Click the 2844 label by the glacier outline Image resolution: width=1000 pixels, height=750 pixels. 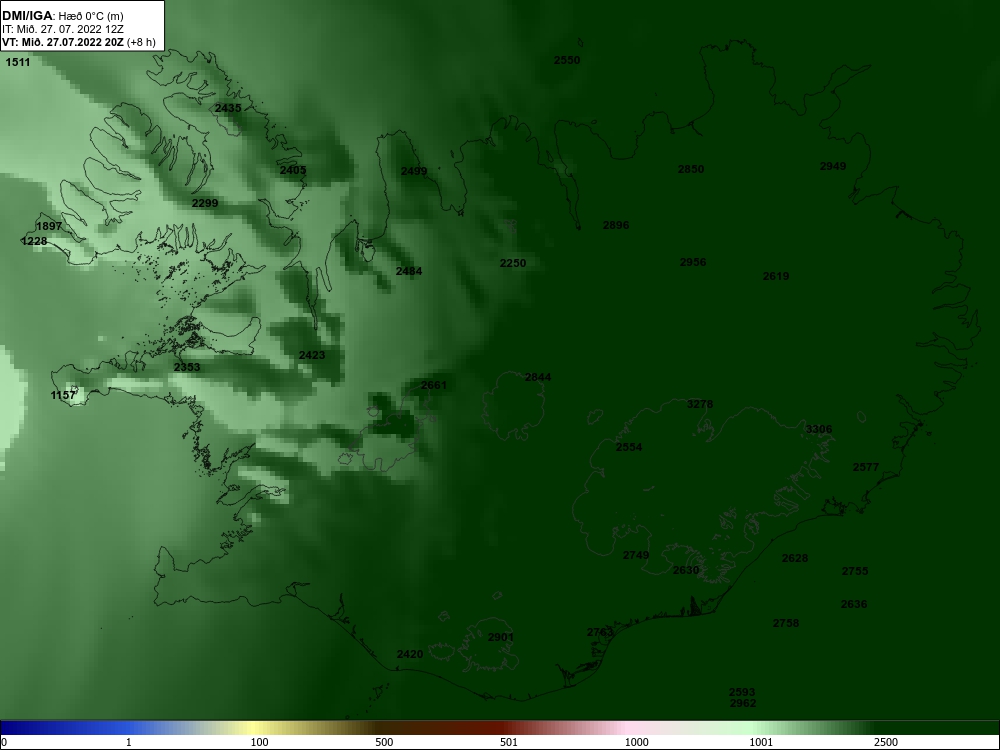538,378
